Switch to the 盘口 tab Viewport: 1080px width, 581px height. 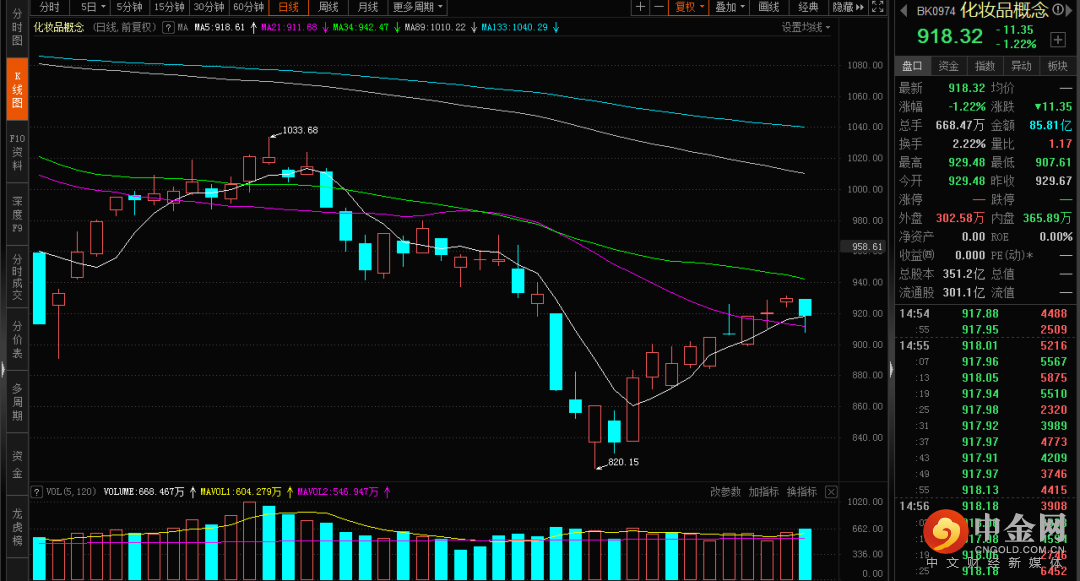pyautogui.click(x=913, y=66)
